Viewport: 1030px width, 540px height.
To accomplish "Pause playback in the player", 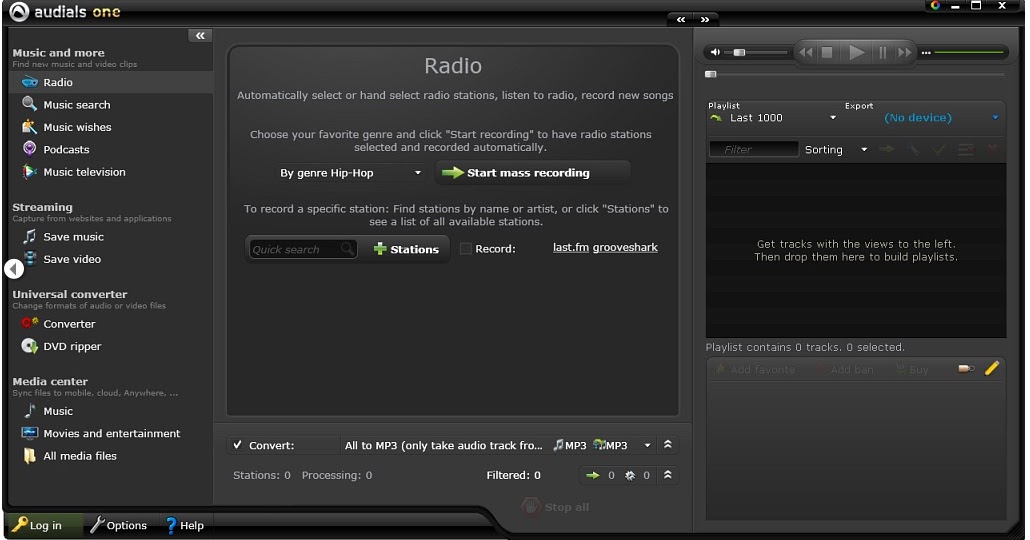I will 882,52.
